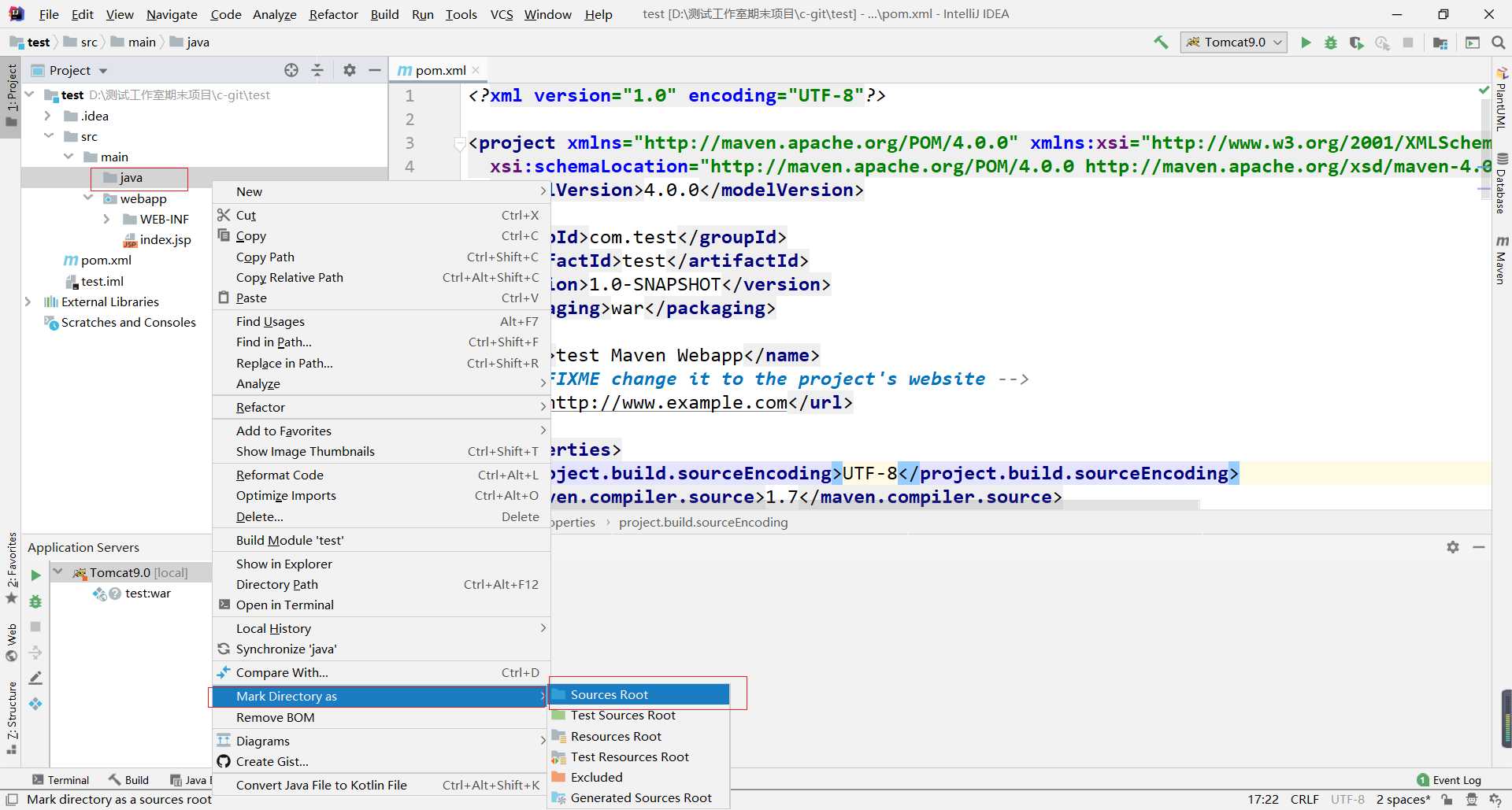This screenshot has height=810, width=1512.
Task: Expand the .idea folder
Action: [x=47, y=116]
